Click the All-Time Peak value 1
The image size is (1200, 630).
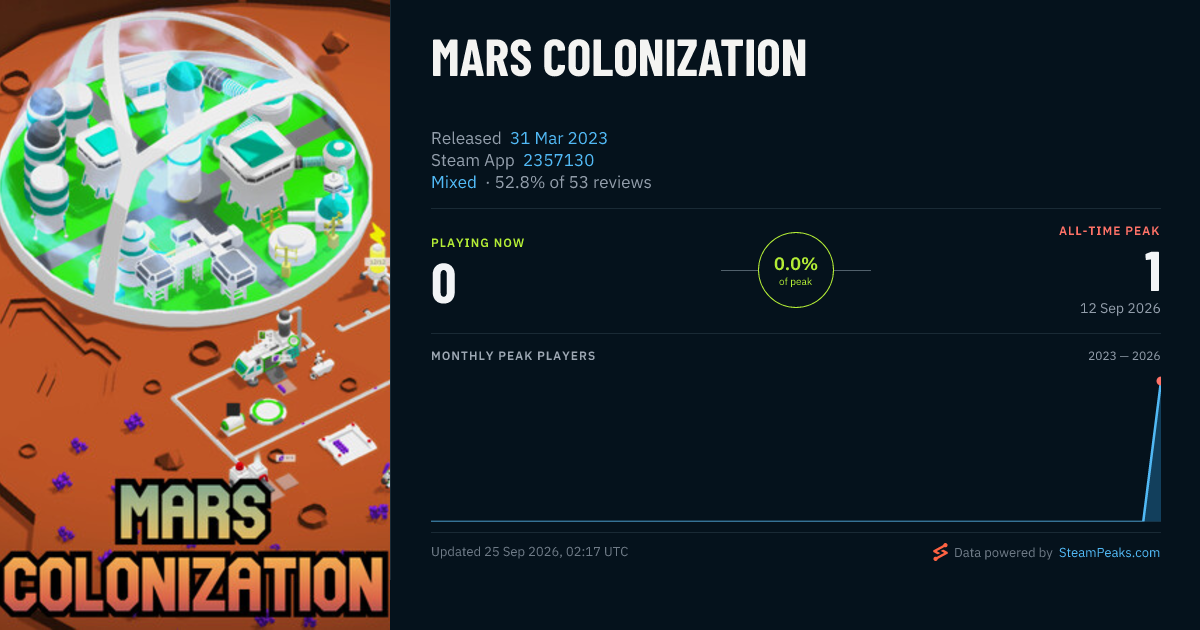[1152, 272]
